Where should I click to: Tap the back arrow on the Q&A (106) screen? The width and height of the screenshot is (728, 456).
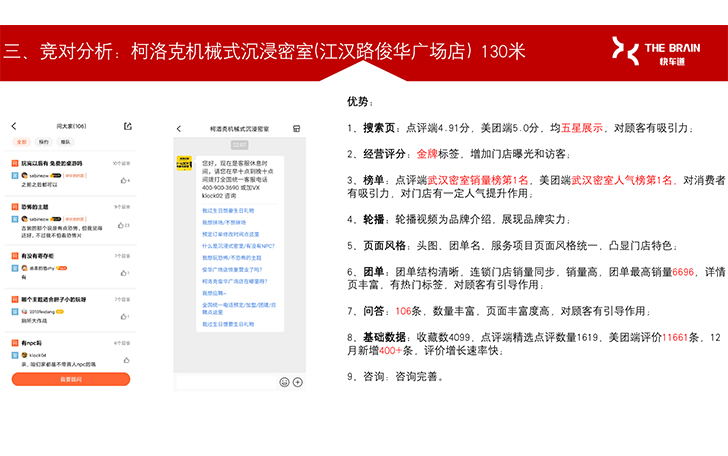coord(14,126)
